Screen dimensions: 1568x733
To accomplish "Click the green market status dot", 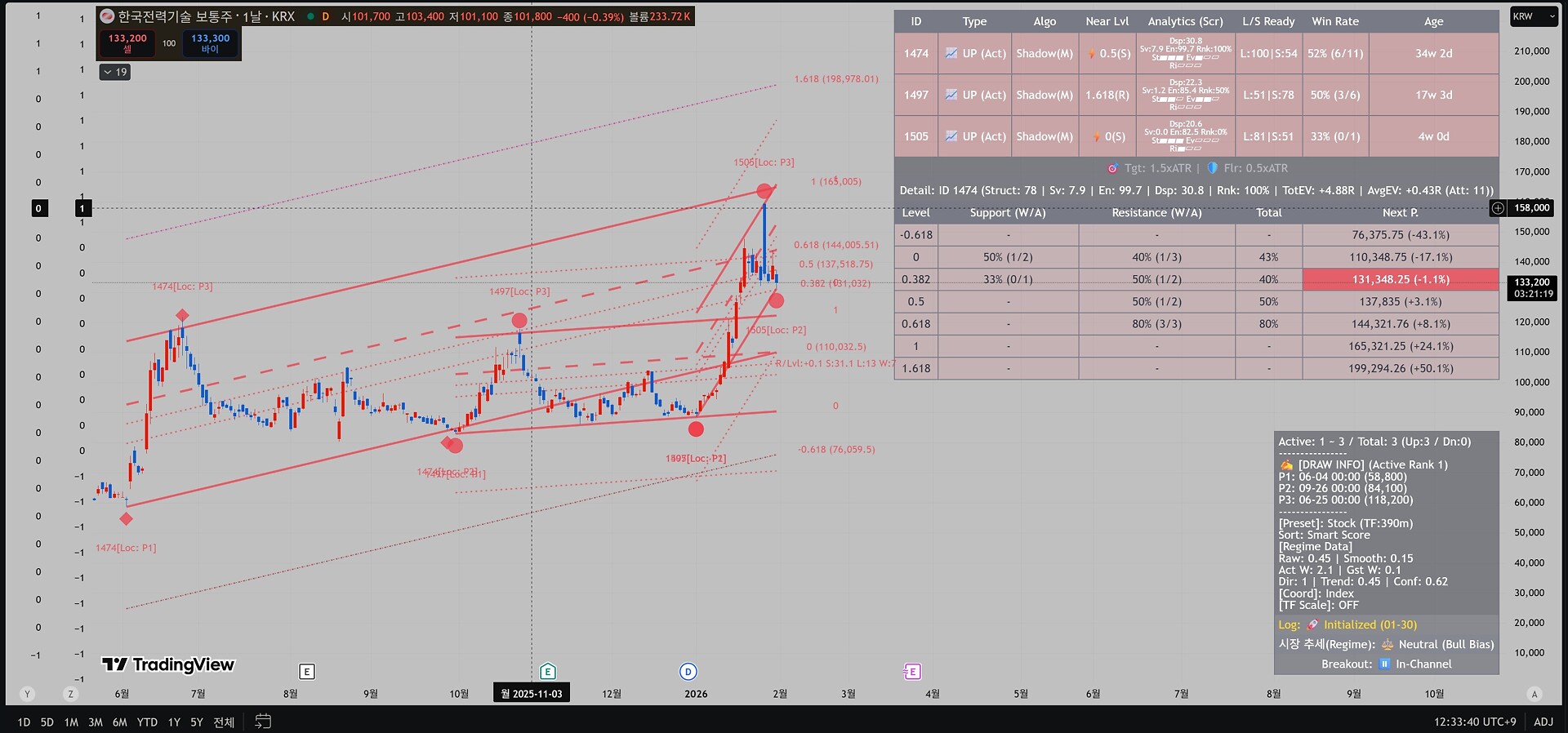I will (x=310, y=16).
